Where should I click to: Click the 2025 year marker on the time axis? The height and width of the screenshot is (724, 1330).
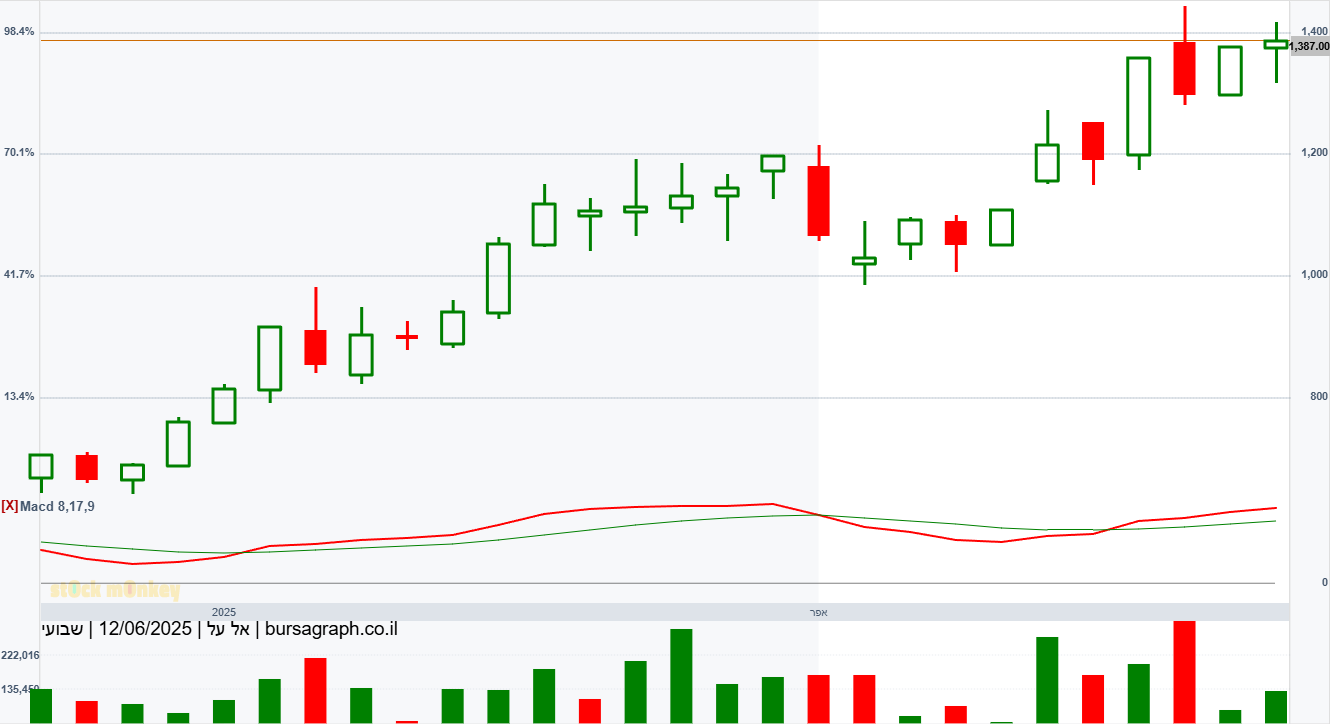tap(224, 611)
